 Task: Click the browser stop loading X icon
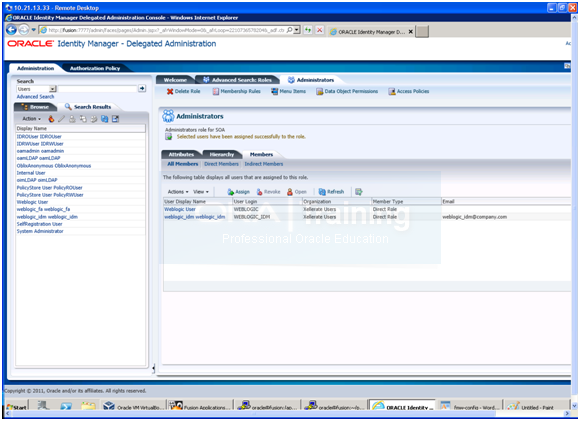(x=320, y=30)
